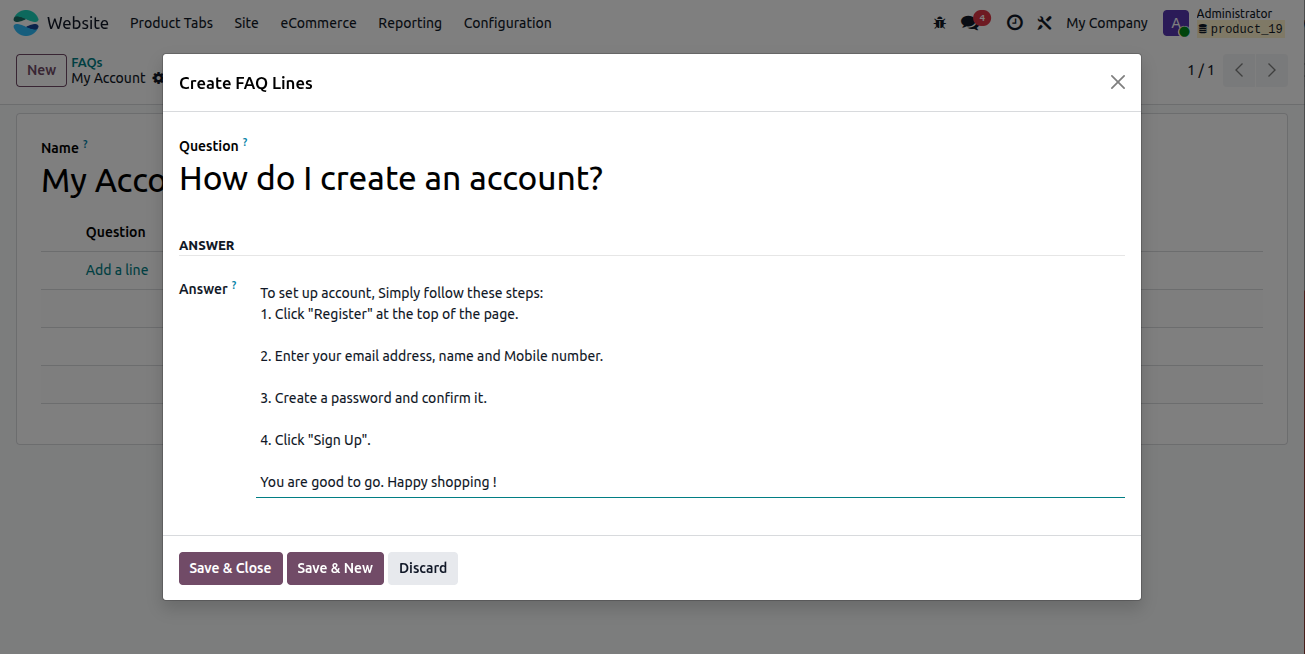Edit the question title input field

[651, 178]
